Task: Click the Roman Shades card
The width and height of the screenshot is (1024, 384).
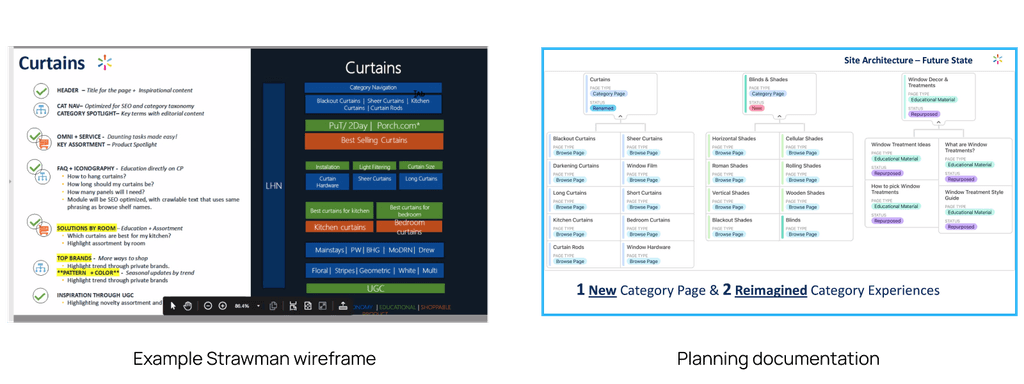Action: coord(743,172)
